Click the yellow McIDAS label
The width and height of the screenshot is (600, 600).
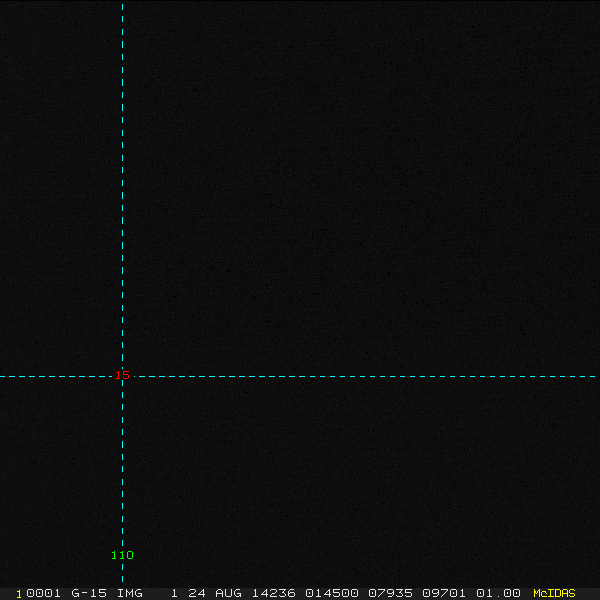coord(554,593)
